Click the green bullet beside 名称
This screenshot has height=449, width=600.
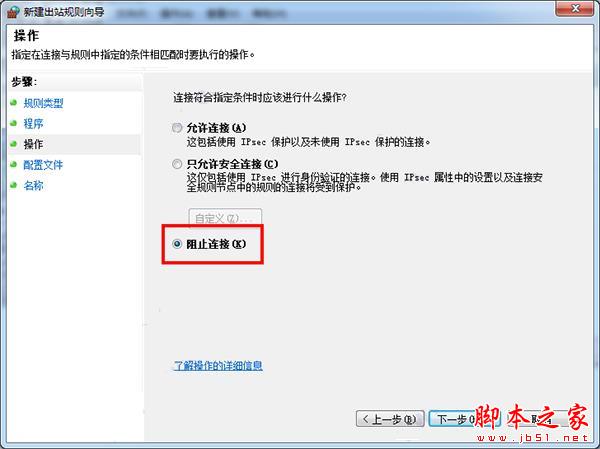point(14,185)
